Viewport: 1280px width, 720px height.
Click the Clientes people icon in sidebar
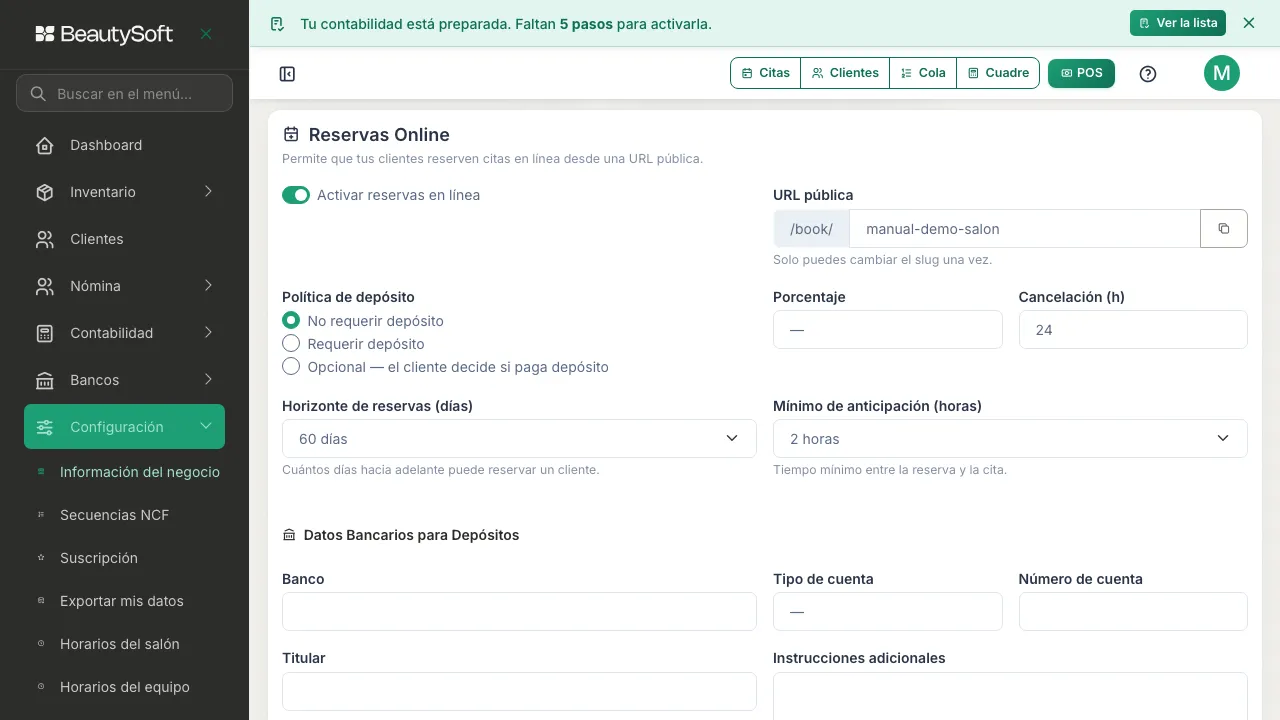(x=45, y=239)
